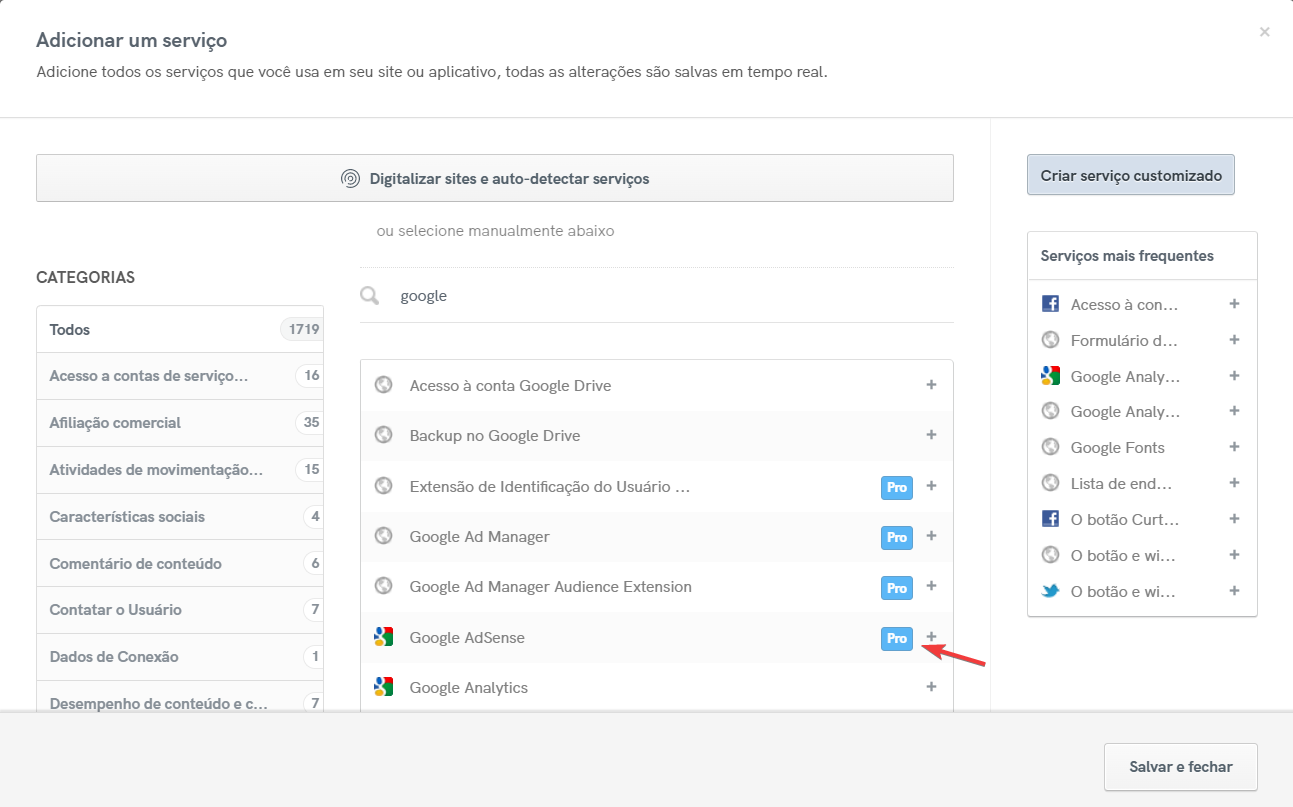Screen dimensions: 1293x807
Task: Add Google AdSense using its plus sign
Action: (931, 637)
